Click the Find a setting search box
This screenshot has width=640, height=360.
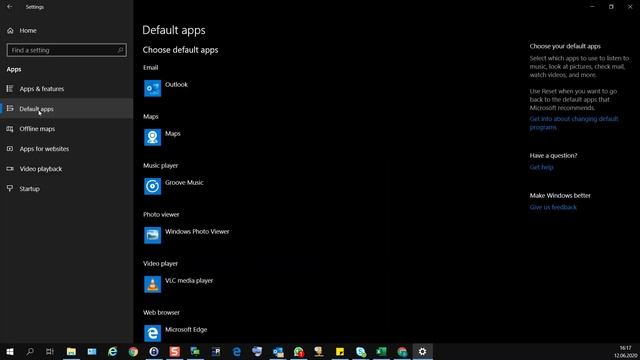(x=67, y=50)
